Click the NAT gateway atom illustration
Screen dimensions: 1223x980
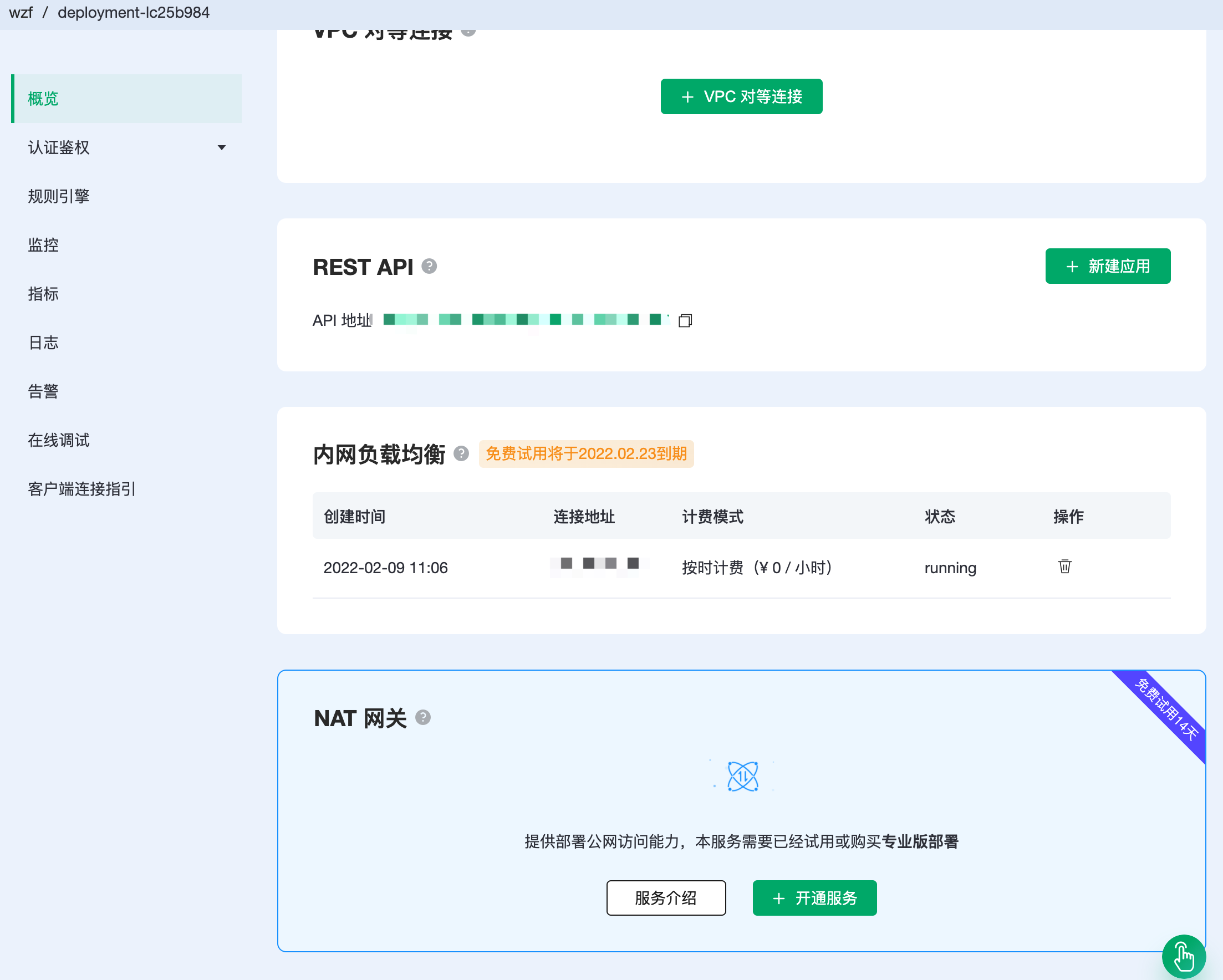click(742, 777)
